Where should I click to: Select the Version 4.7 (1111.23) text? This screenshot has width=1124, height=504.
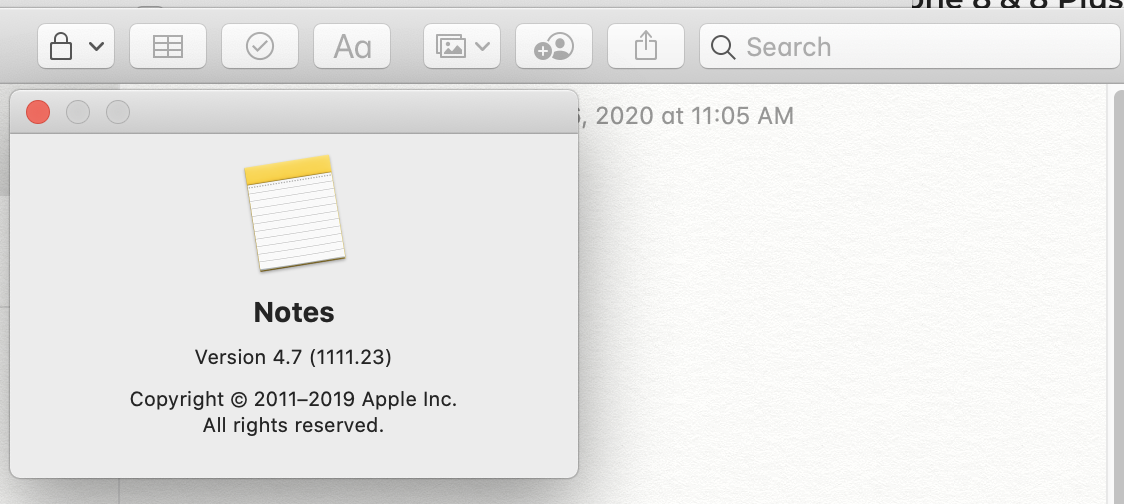pos(293,357)
